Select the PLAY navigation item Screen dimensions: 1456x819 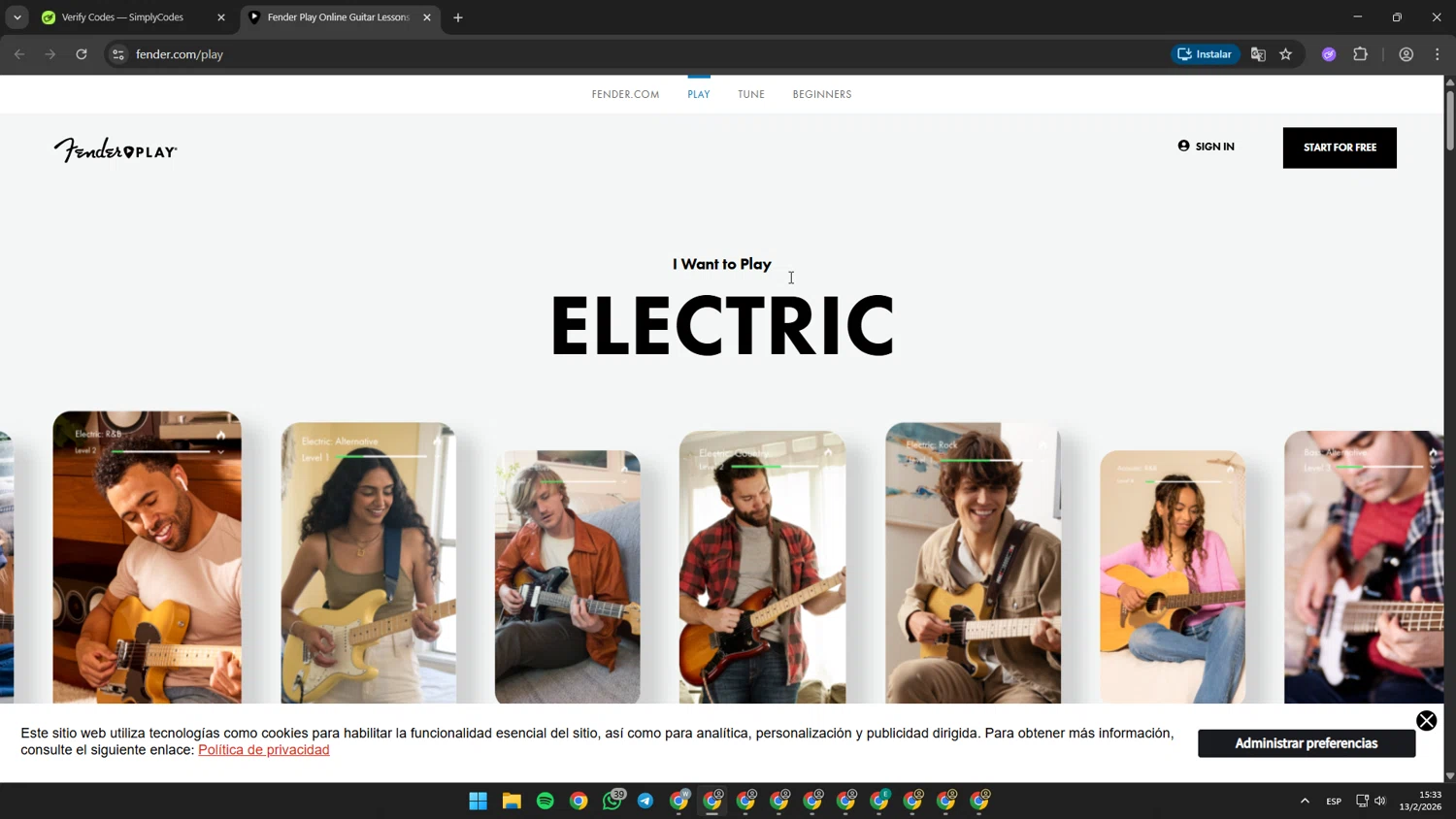tap(699, 94)
